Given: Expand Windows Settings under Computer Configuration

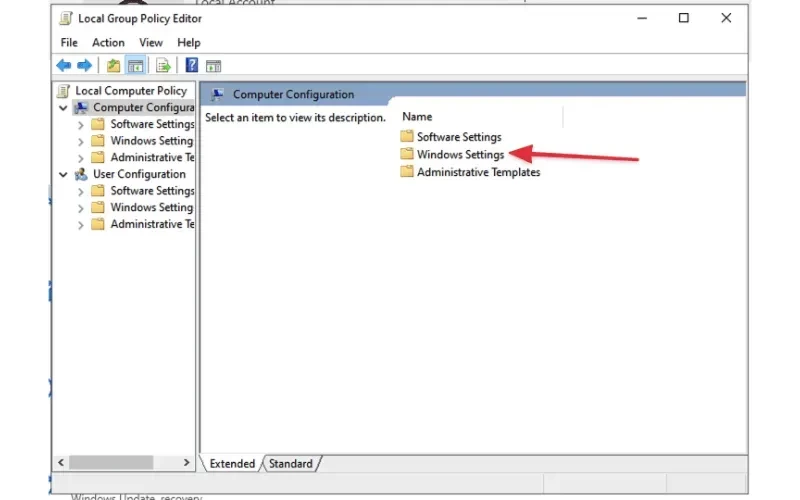Looking at the screenshot, I should tap(81, 142).
